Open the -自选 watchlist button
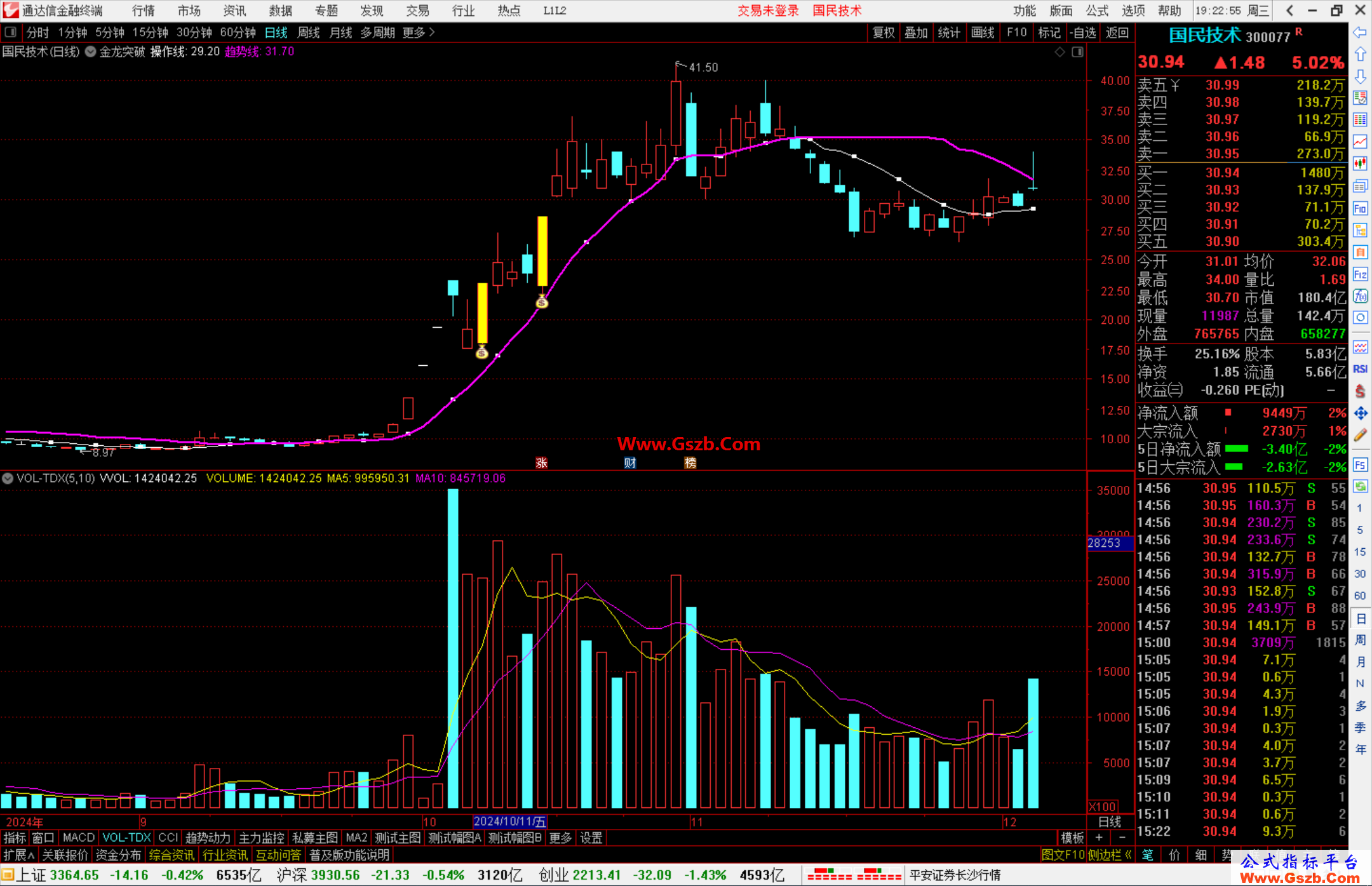This screenshot has width=1372, height=886. tap(1082, 32)
